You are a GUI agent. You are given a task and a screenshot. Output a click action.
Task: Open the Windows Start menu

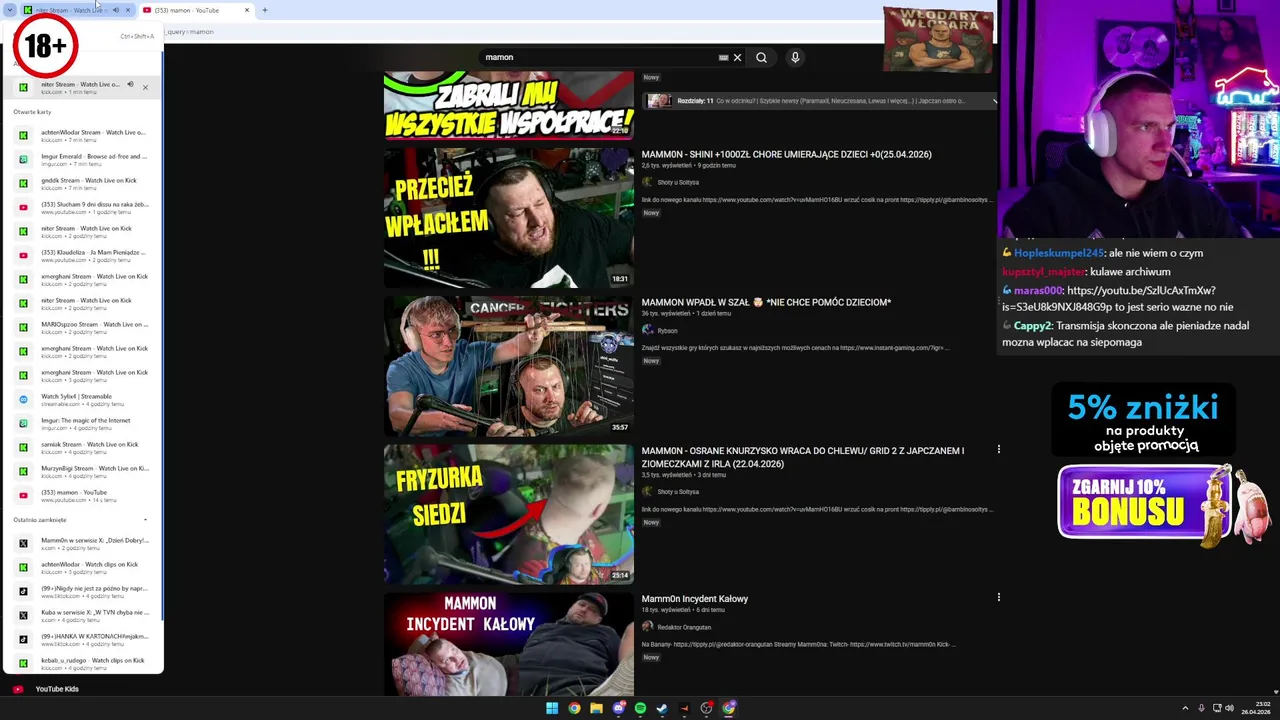[552, 708]
